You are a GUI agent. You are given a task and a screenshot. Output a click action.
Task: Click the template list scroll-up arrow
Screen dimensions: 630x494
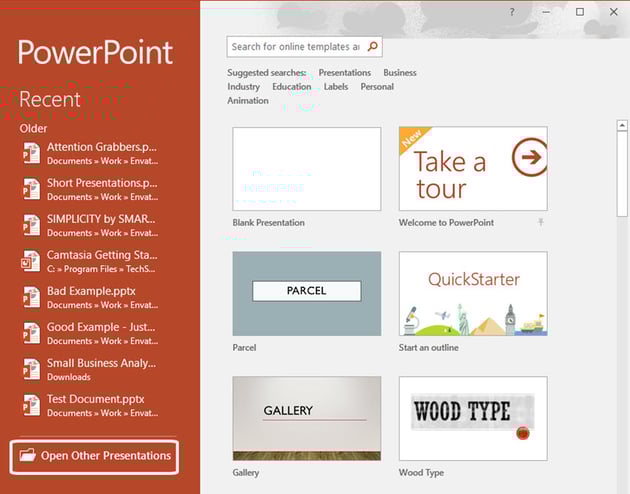click(x=622, y=125)
